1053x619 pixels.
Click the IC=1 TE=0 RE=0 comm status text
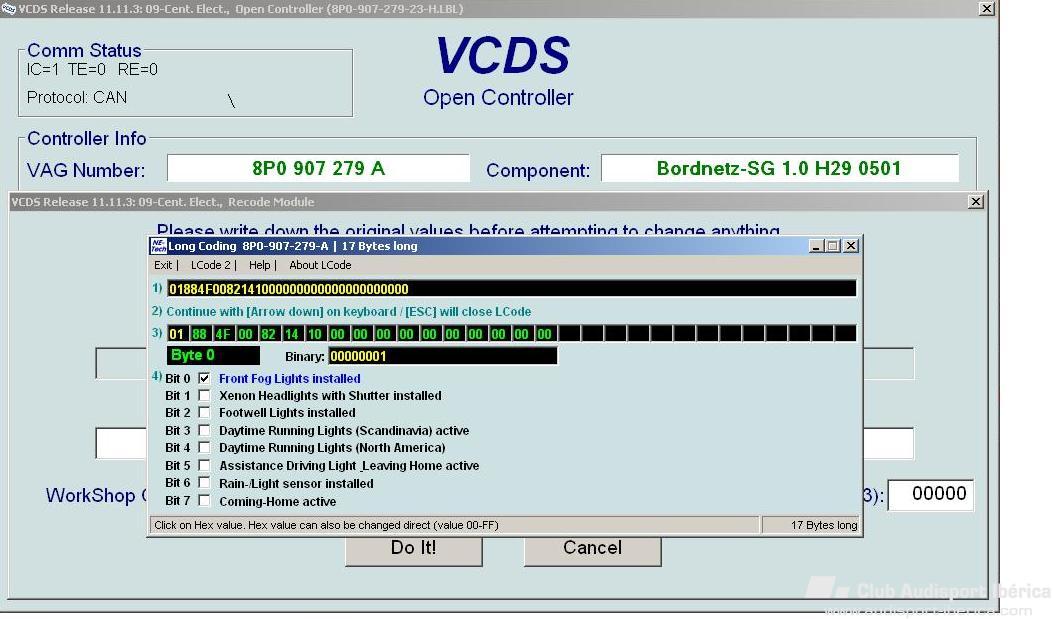click(x=92, y=69)
